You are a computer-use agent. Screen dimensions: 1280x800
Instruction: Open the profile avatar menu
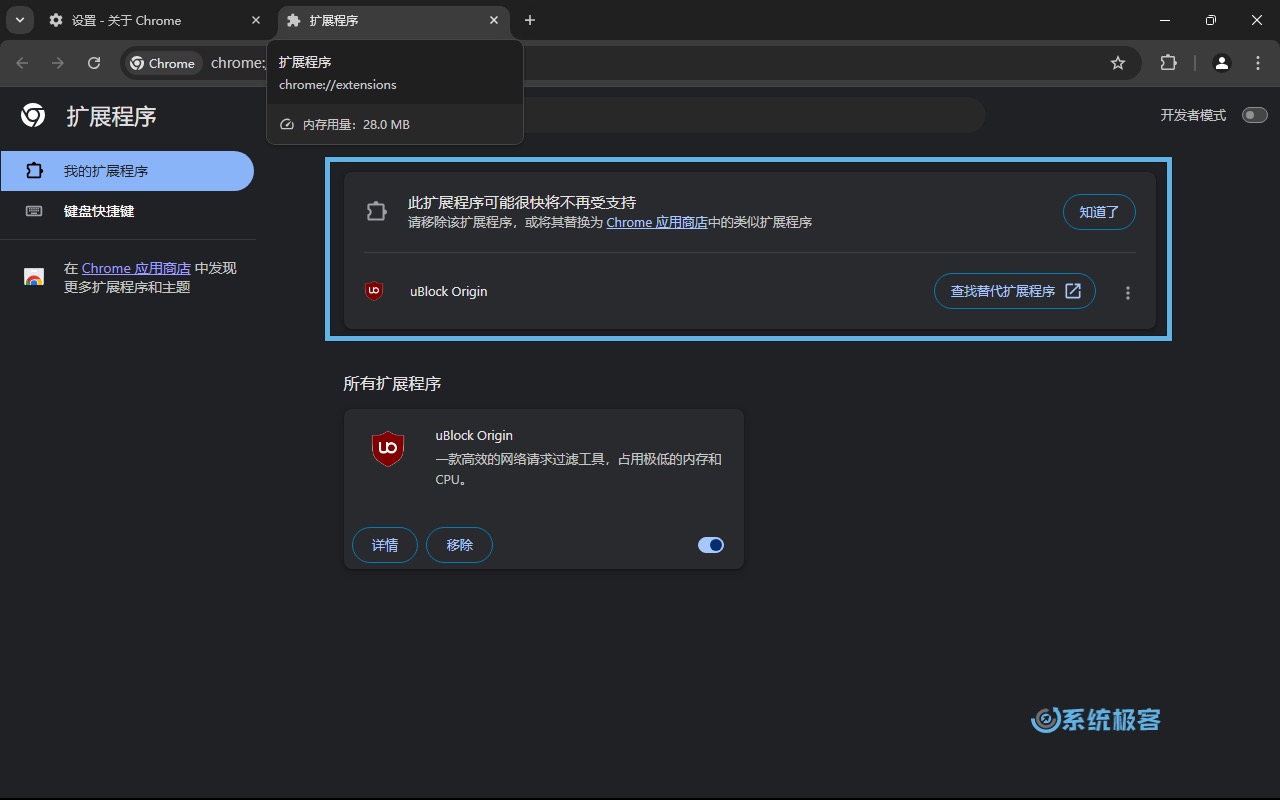click(1222, 63)
